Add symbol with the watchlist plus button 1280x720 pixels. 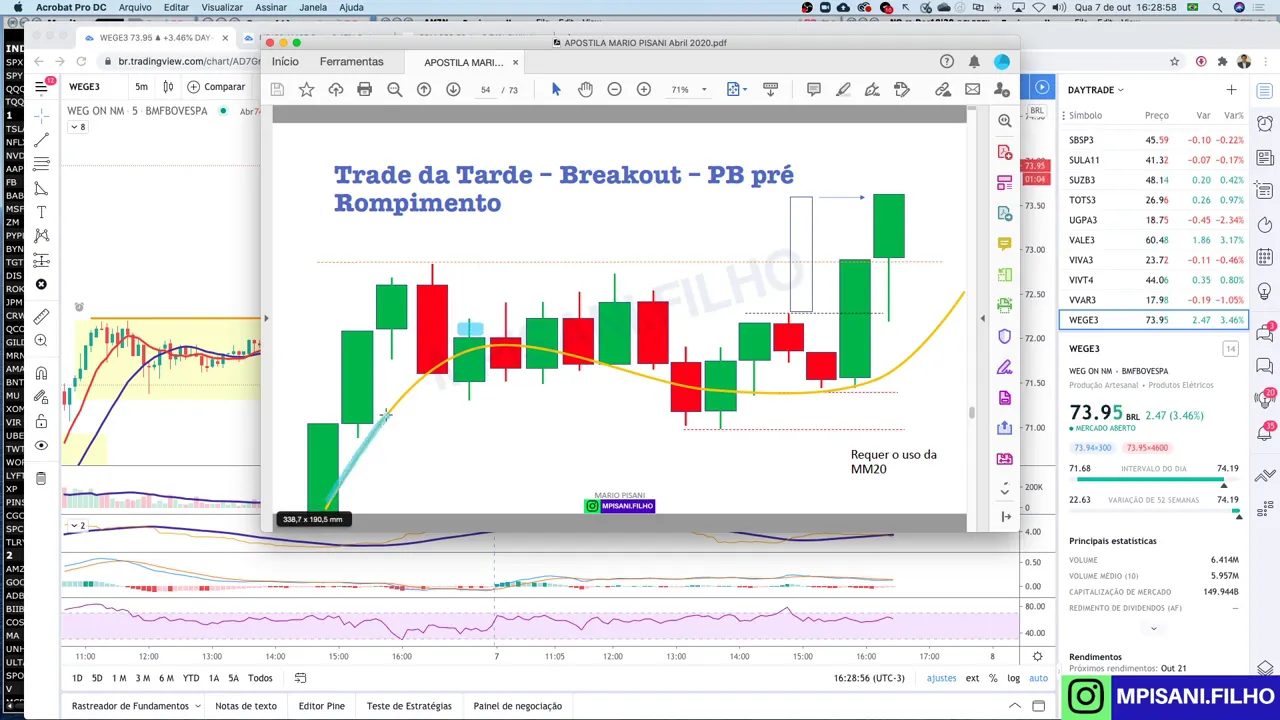tap(1231, 90)
